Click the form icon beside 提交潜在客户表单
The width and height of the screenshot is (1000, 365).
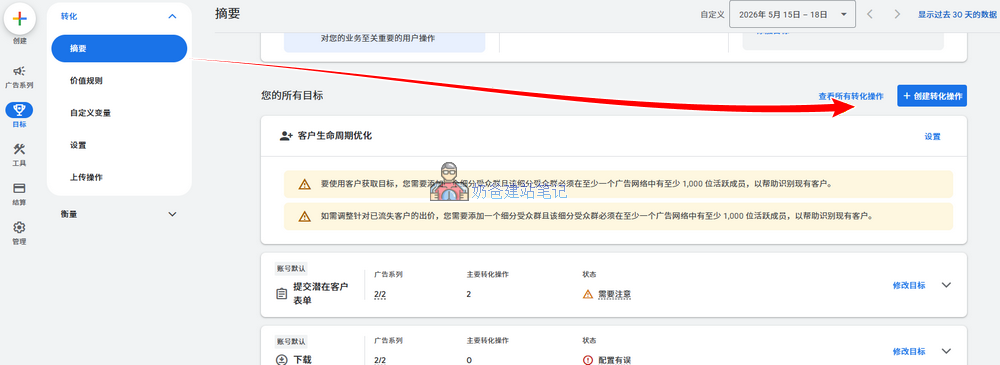tap(281, 294)
